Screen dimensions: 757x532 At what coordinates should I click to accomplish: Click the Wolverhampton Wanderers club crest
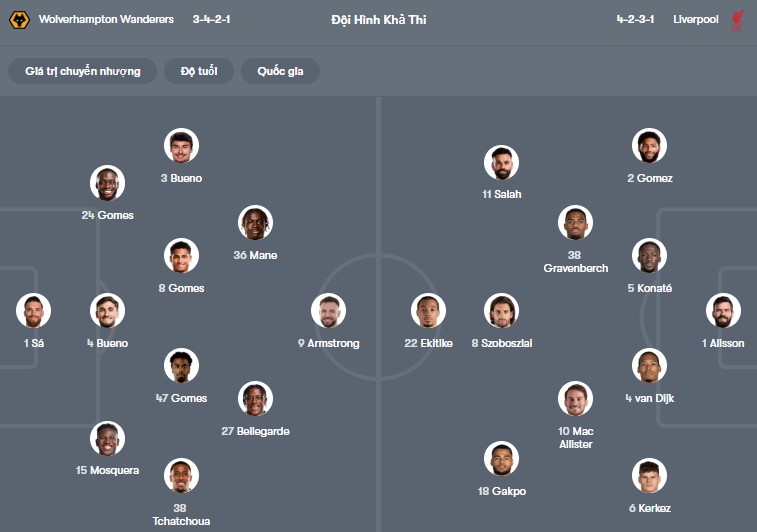pos(18,19)
